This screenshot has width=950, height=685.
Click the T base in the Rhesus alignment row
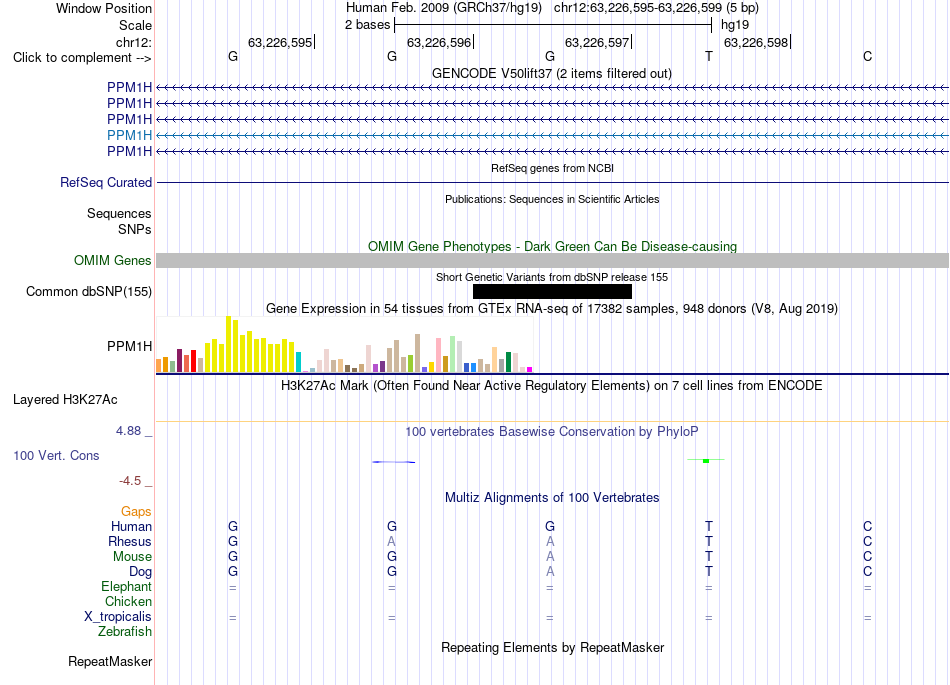coord(709,541)
